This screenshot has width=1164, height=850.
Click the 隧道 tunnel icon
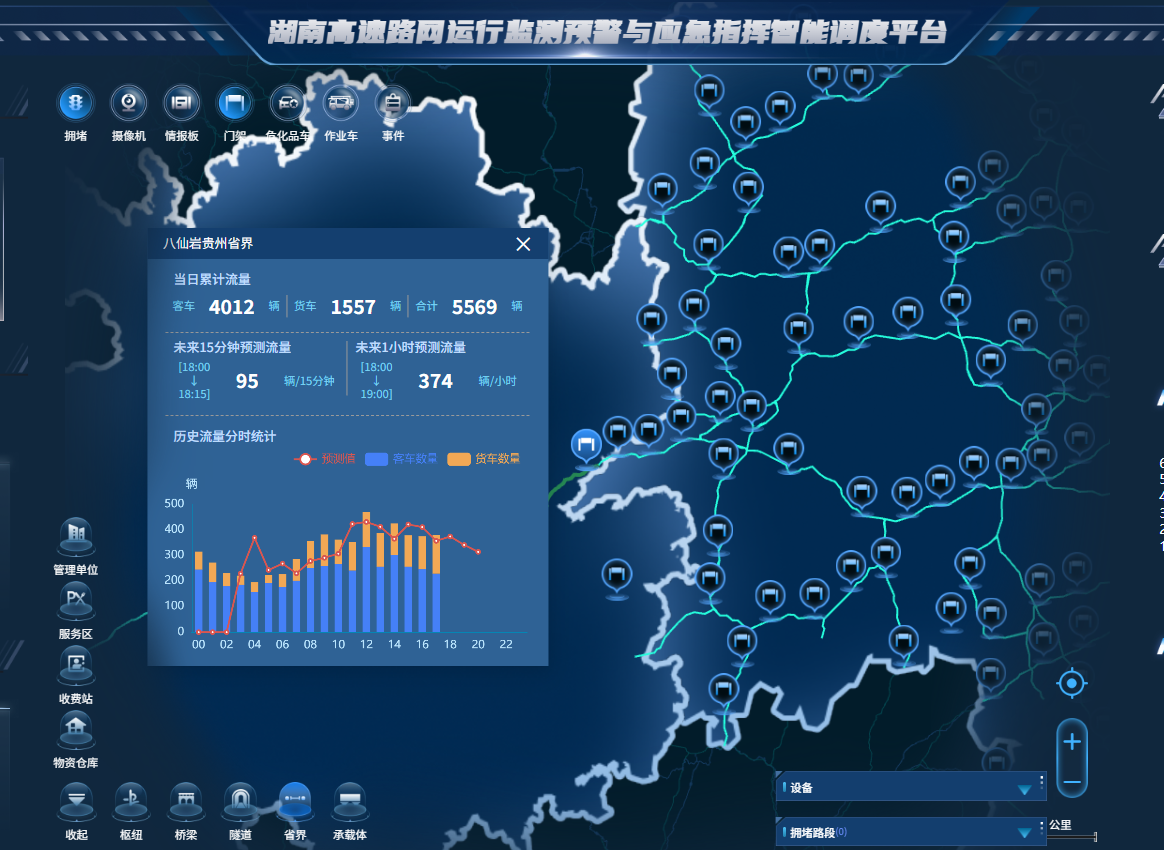tap(240, 800)
